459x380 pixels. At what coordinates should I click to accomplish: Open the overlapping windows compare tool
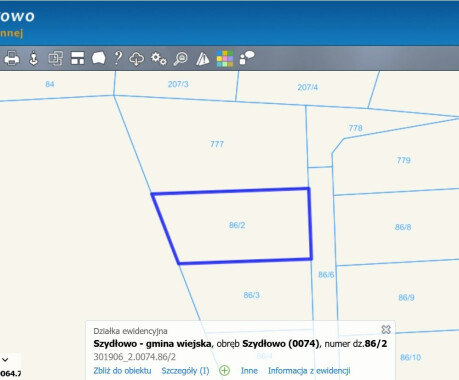point(56,58)
